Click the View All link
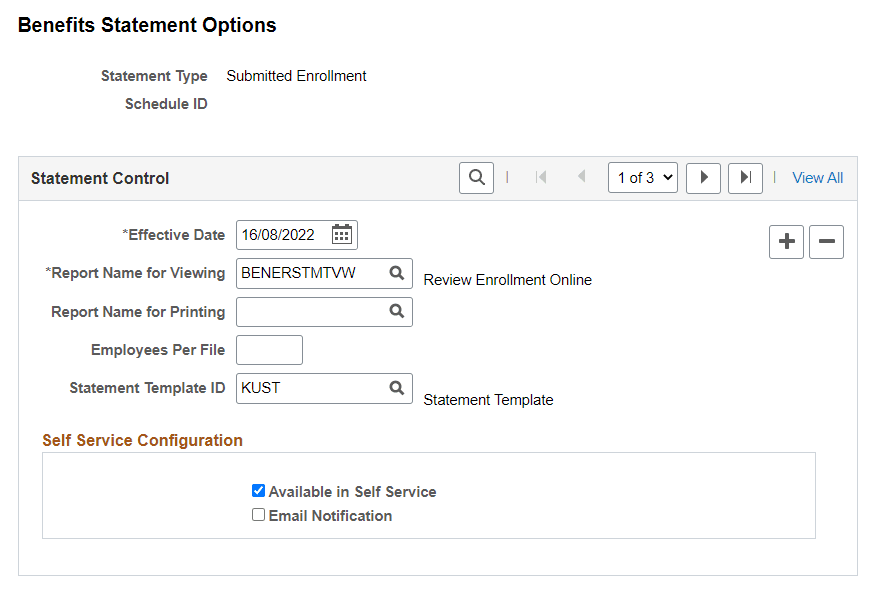 coord(817,177)
